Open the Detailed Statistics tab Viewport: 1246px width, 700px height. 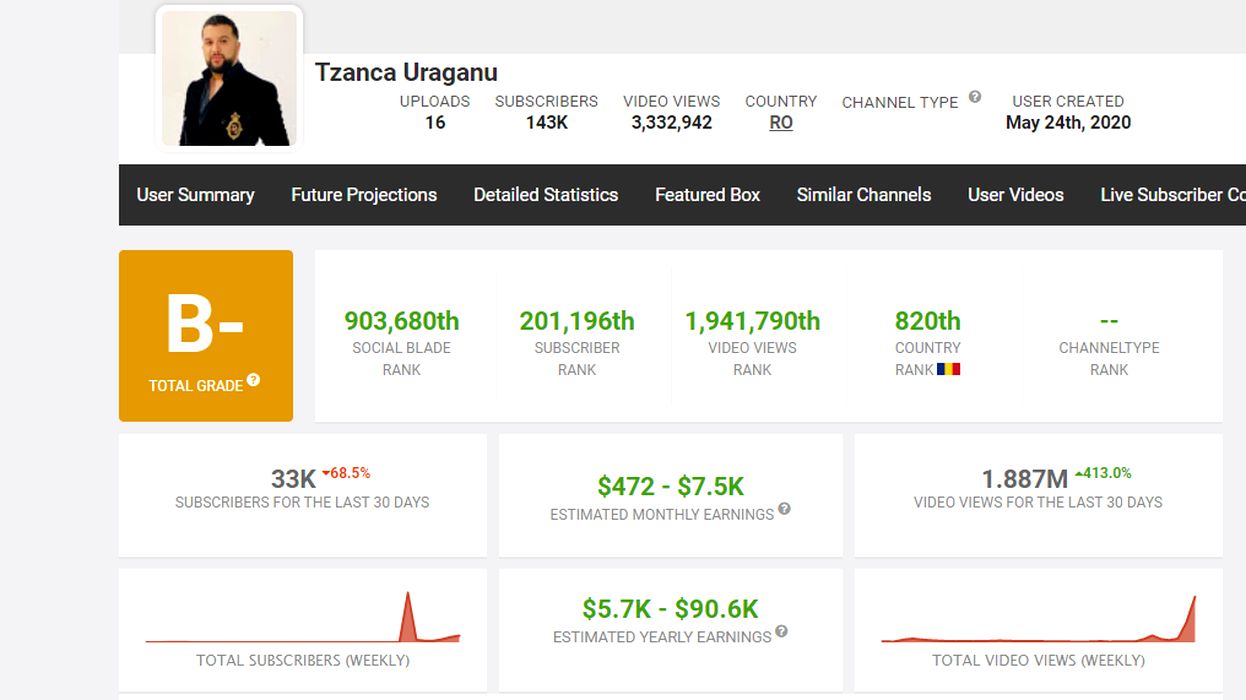point(546,195)
